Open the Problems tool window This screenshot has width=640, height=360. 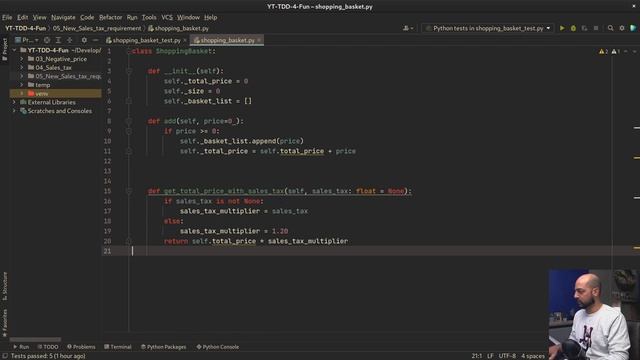coord(81,347)
